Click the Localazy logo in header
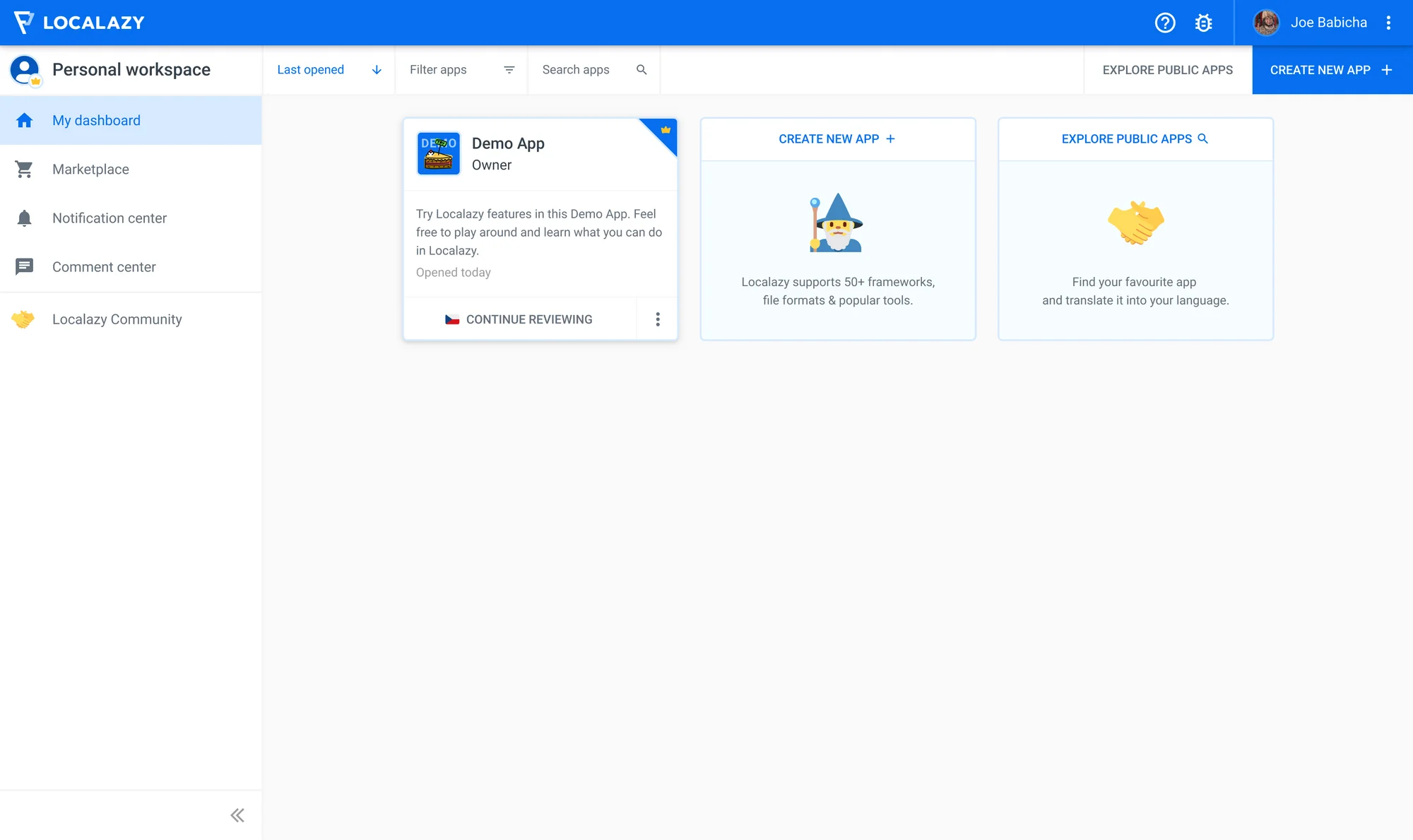The width and height of the screenshot is (1413, 840). pos(79,23)
